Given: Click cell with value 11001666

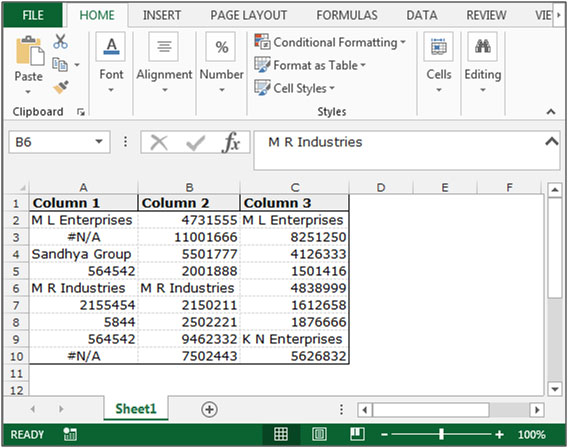Looking at the screenshot, I should [189, 237].
